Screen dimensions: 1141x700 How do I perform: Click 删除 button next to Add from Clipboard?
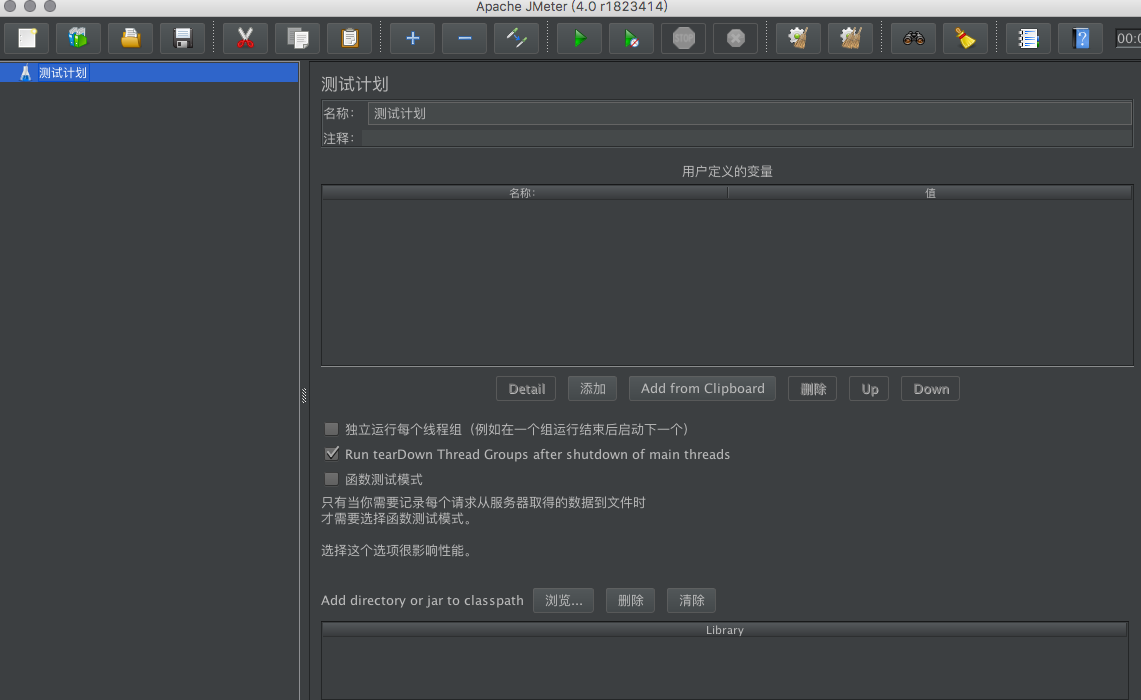(x=813, y=389)
